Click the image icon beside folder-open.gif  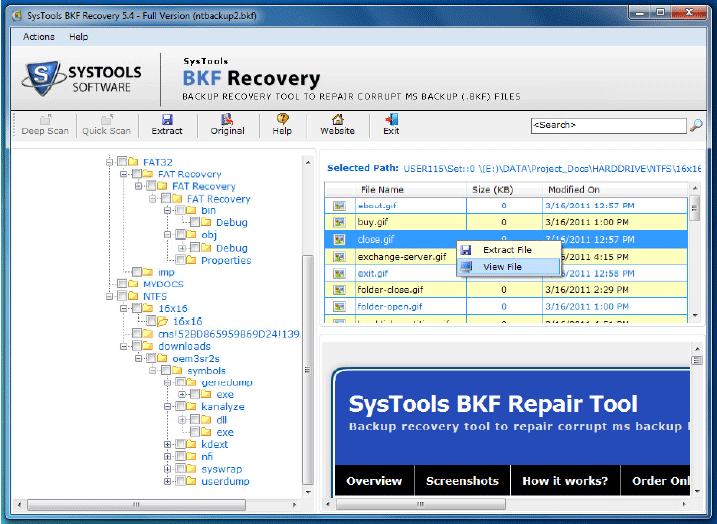339,307
